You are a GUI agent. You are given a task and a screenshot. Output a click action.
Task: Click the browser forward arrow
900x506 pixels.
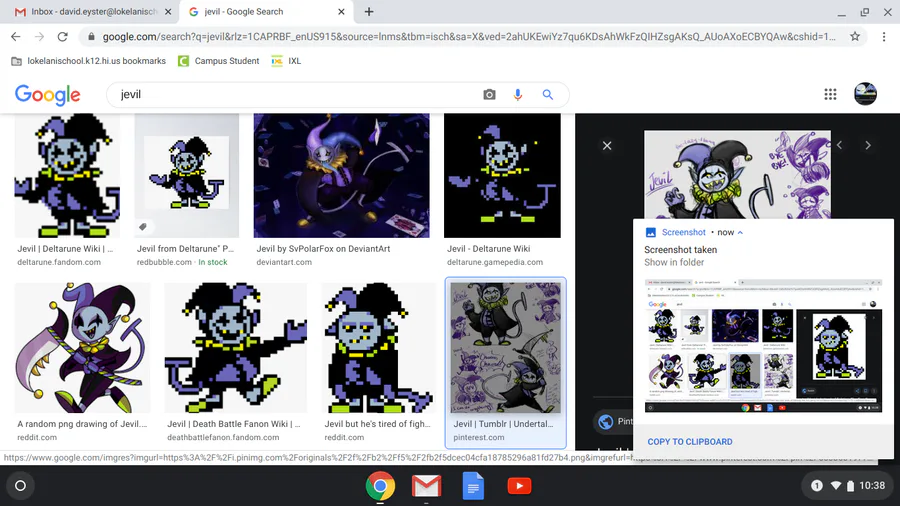click(x=39, y=37)
